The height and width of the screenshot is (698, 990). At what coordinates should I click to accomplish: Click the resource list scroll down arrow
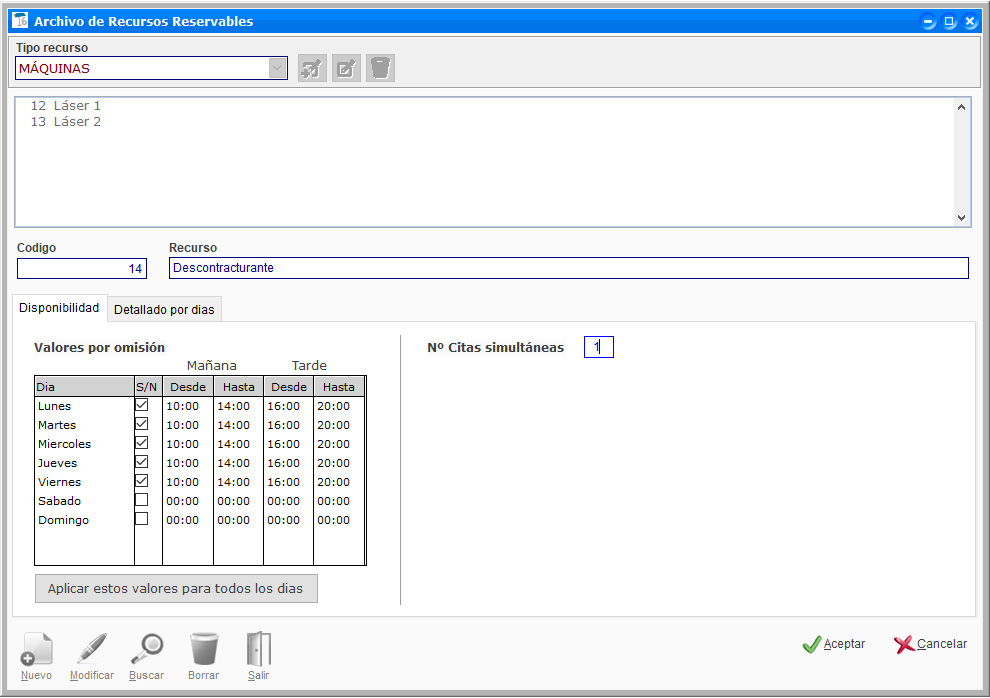(x=961, y=218)
